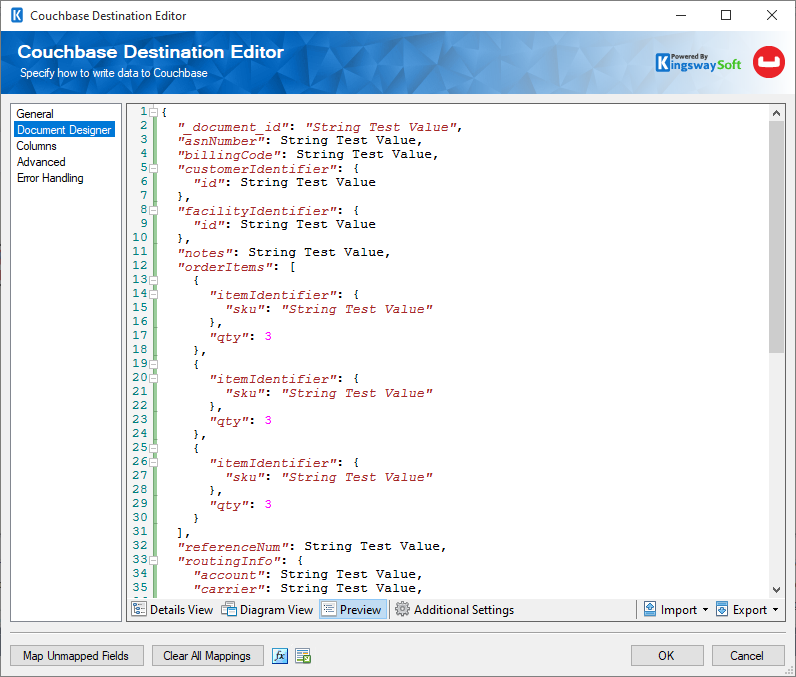Click the Preview tab icon
This screenshot has width=796, height=677.
tap(329, 609)
